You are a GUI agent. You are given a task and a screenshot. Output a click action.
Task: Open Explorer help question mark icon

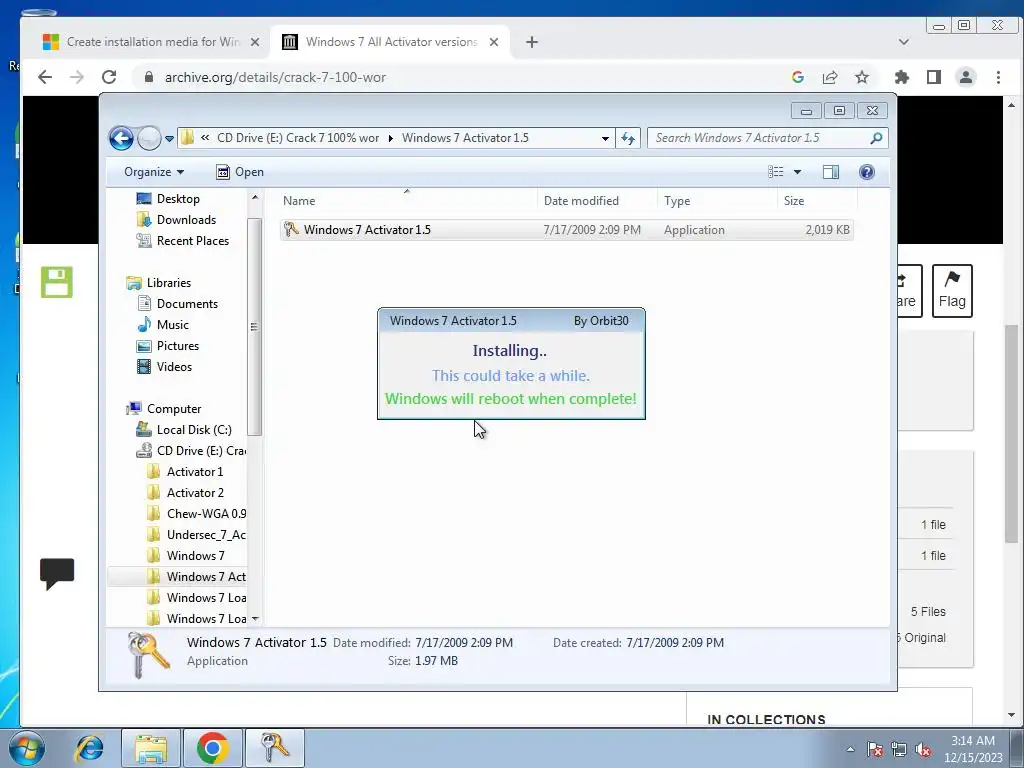pyautogui.click(x=867, y=172)
